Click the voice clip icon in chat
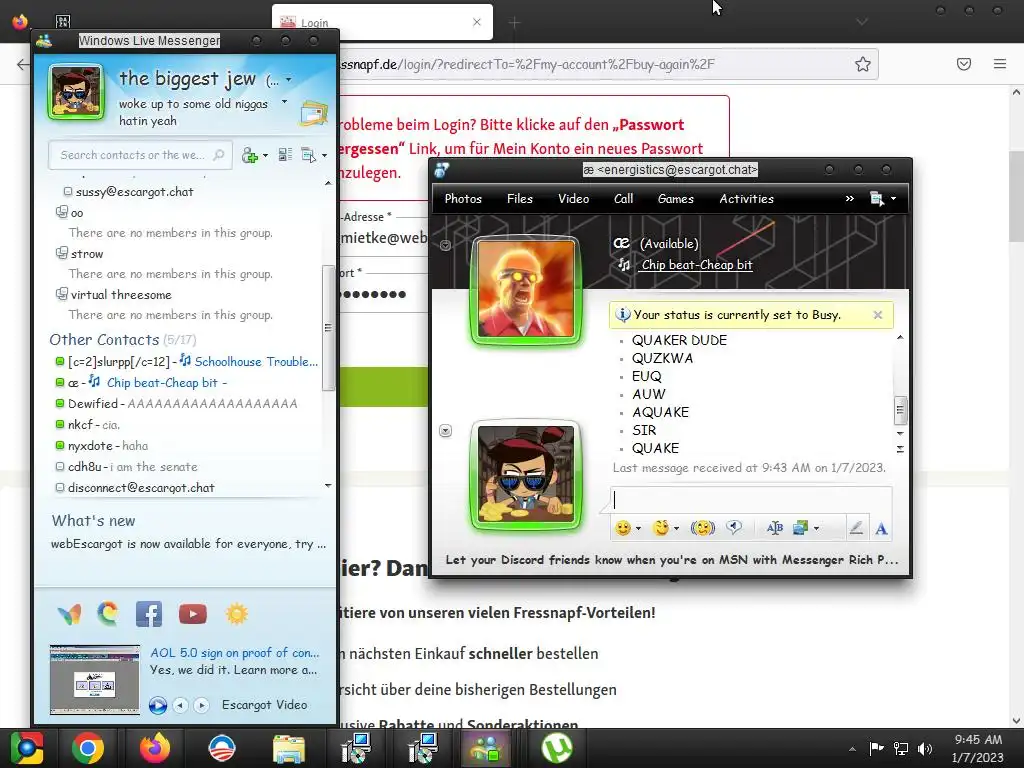 (x=734, y=528)
